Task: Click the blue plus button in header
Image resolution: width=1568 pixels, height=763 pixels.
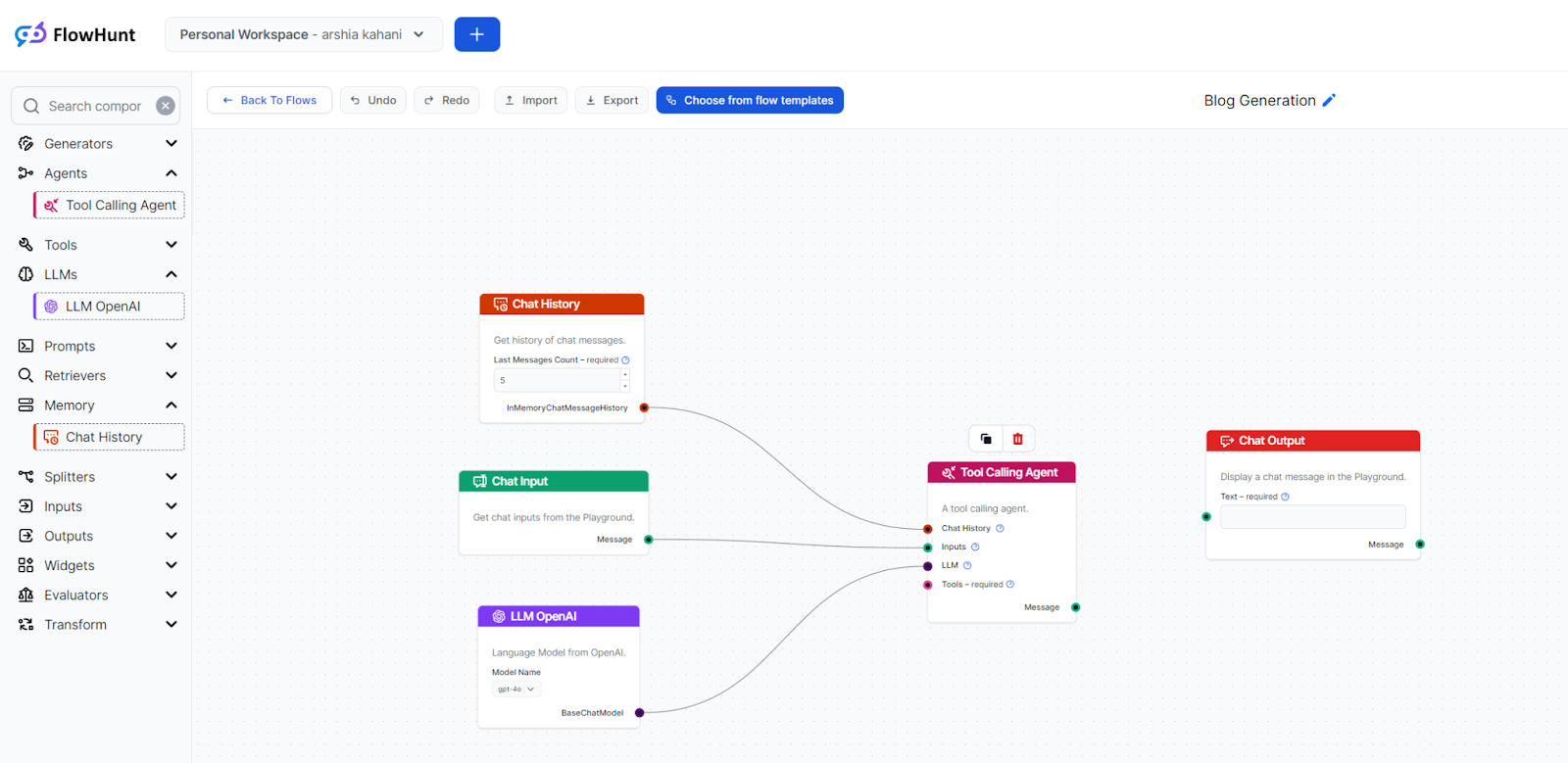Action: (x=477, y=34)
